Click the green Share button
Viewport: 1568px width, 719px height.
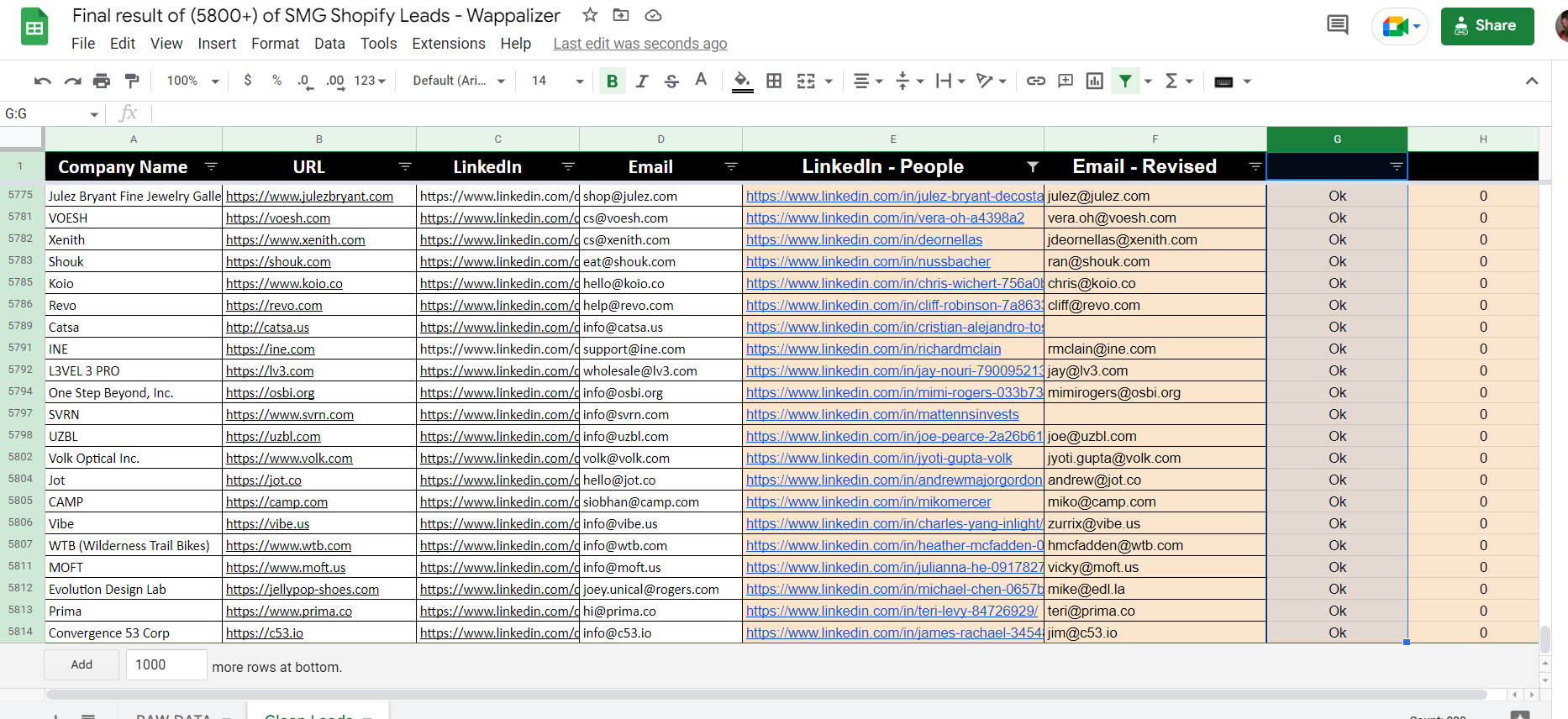tap(1486, 25)
